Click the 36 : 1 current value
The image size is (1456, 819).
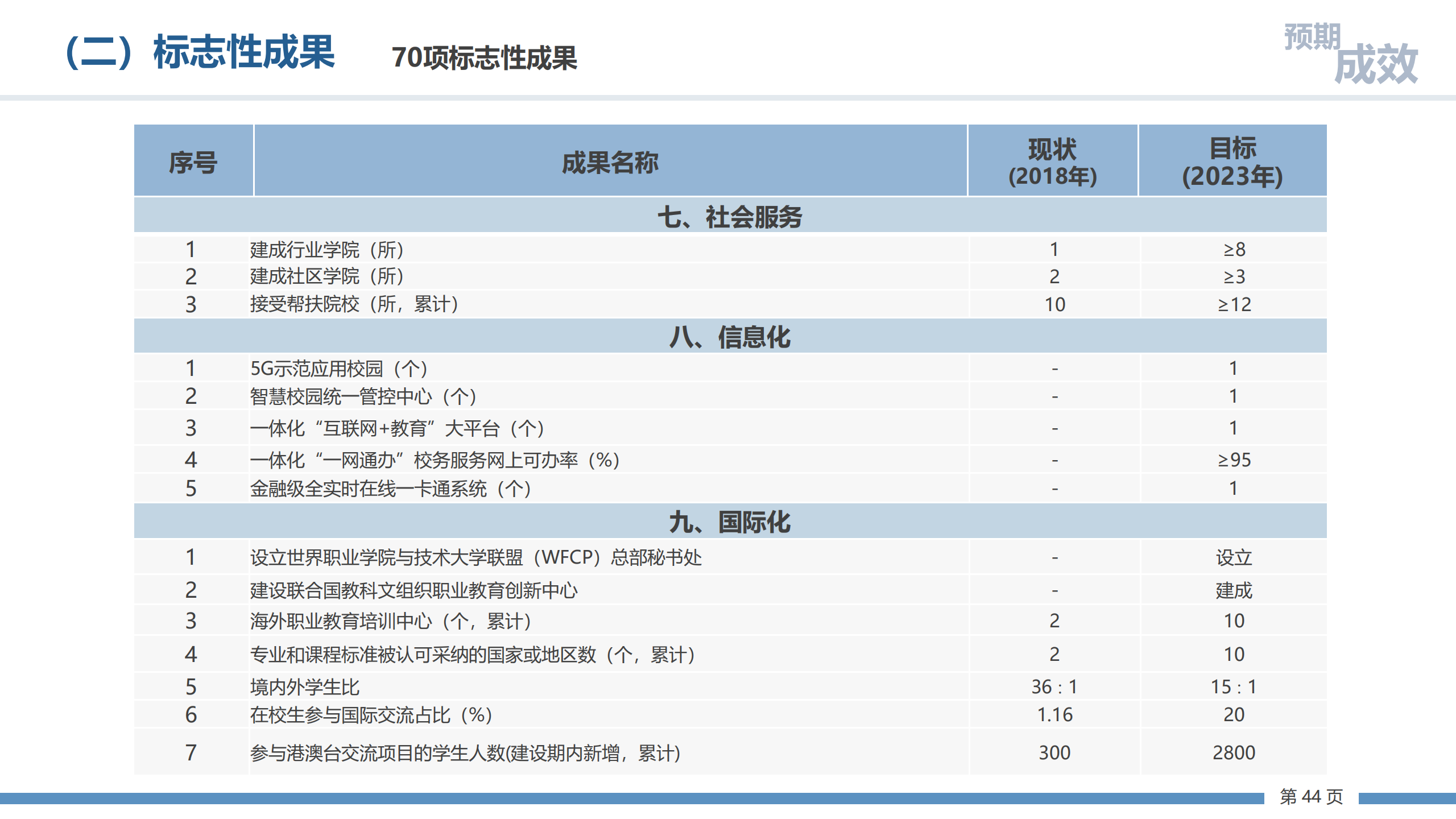1054,687
